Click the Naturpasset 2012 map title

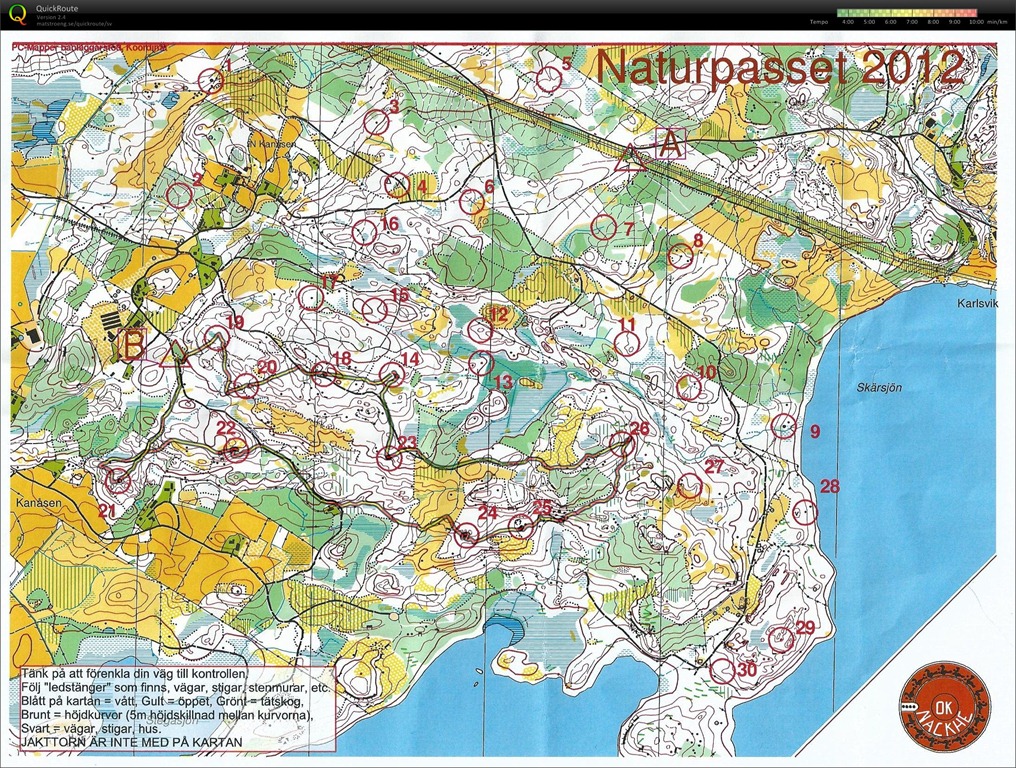[x=780, y=68]
